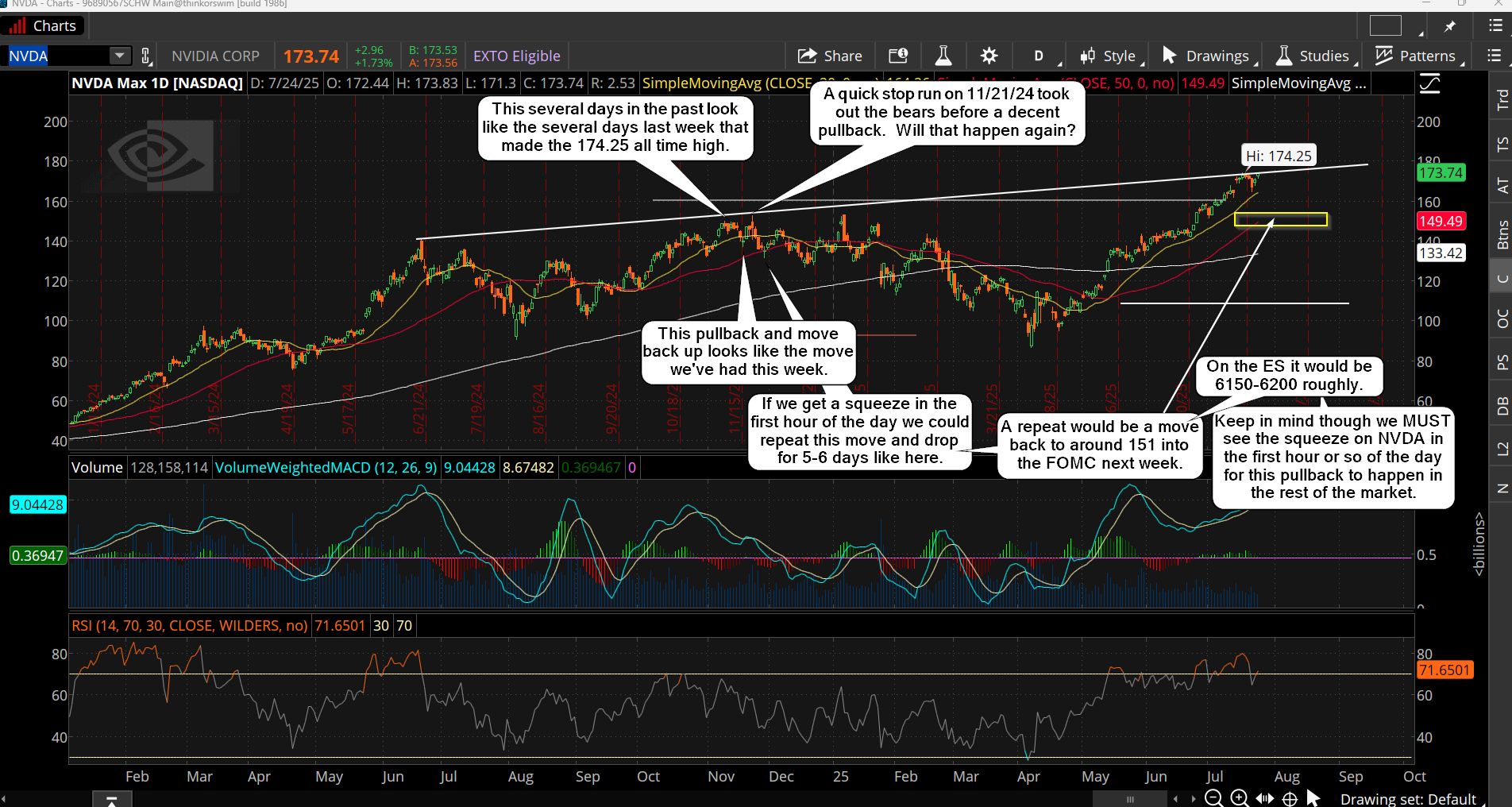Expand the symbol selector dropdown arrow
Viewport: 1512px width, 807px height.
pos(120,56)
